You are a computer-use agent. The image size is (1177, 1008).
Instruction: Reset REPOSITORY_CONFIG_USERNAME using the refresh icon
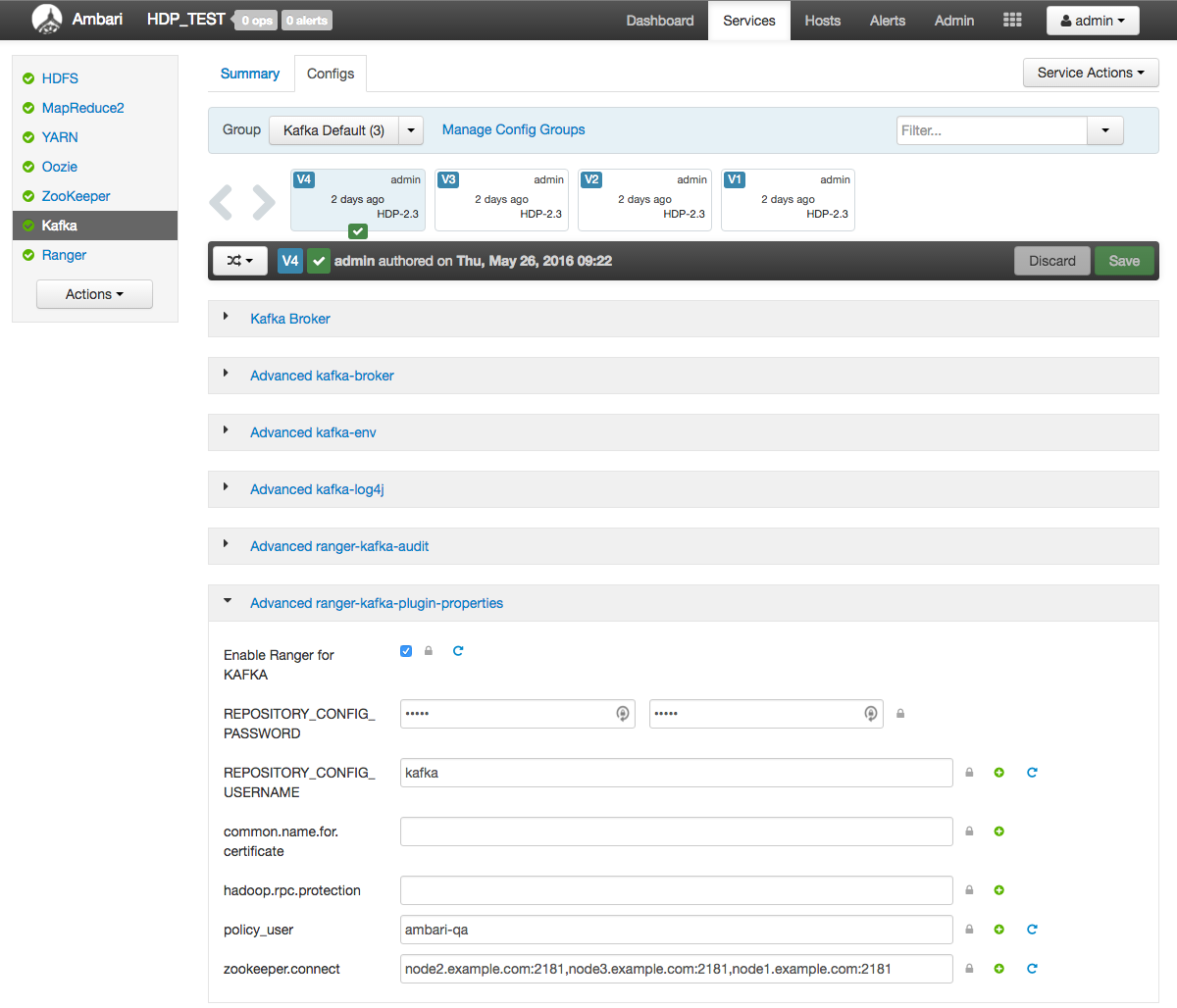[1032, 772]
